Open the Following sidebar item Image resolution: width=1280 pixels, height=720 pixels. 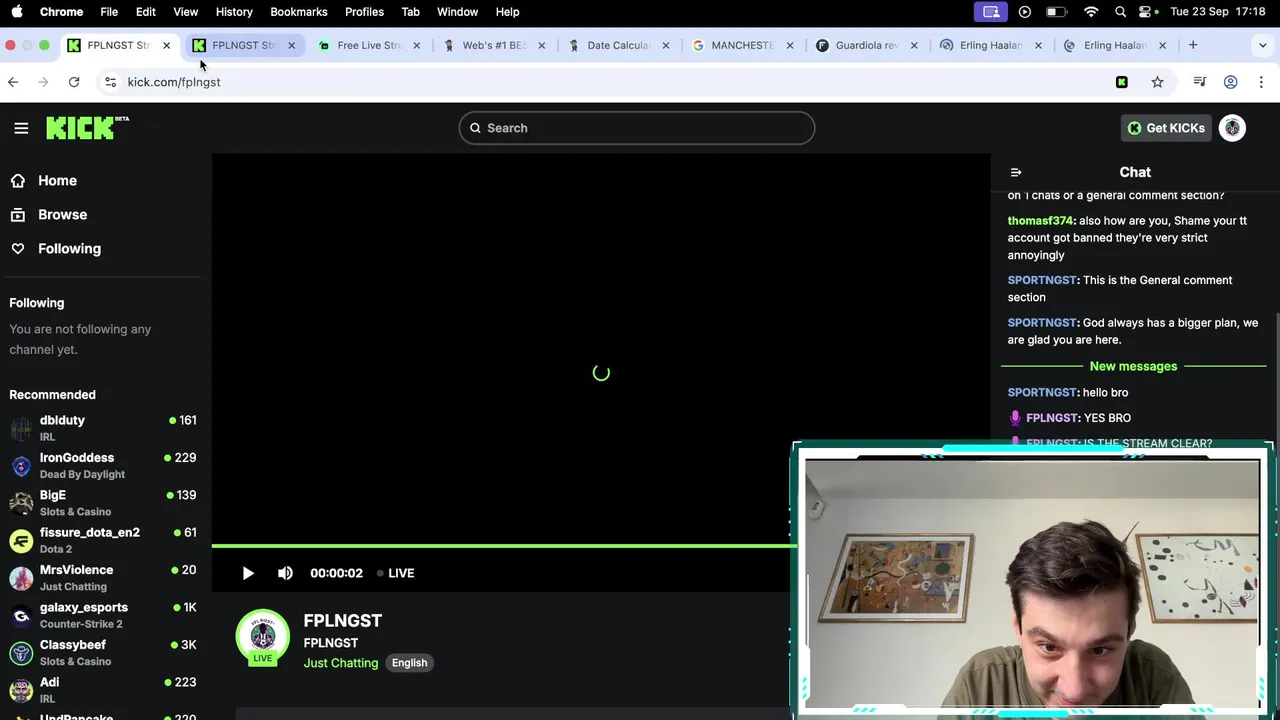69,249
